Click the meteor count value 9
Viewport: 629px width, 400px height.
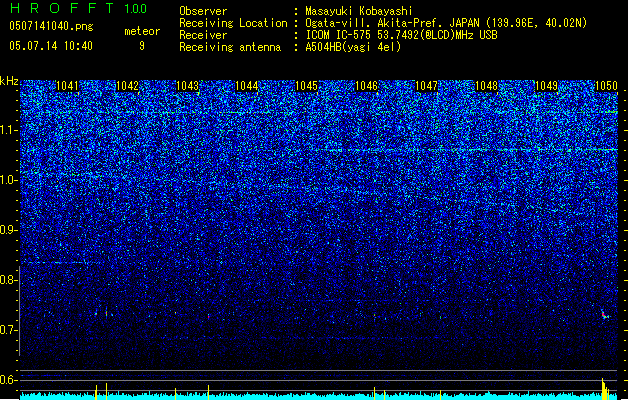[142, 46]
